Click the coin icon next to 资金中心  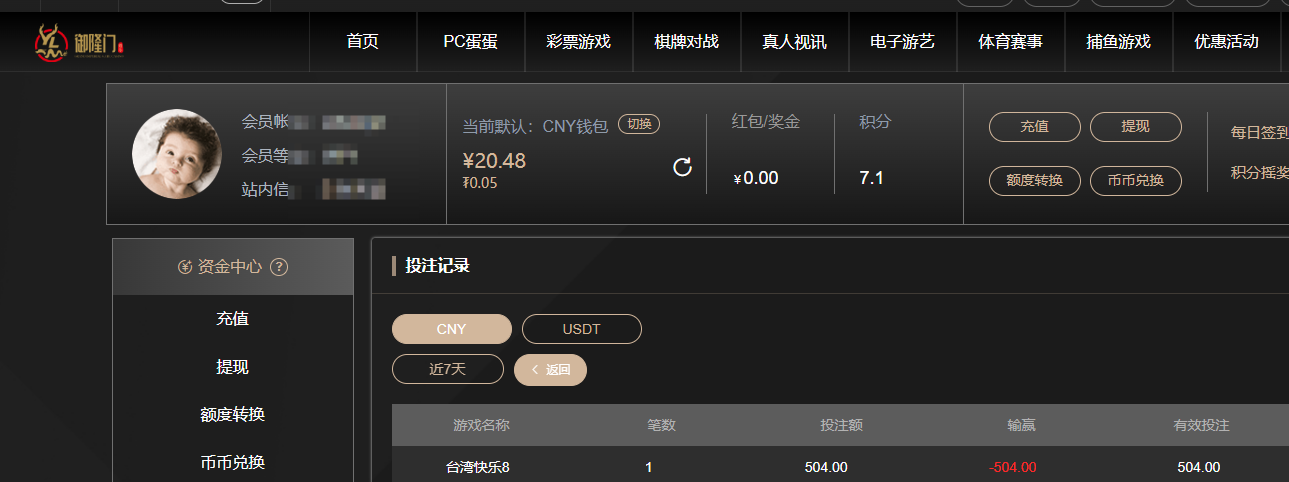(x=184, y=267)
